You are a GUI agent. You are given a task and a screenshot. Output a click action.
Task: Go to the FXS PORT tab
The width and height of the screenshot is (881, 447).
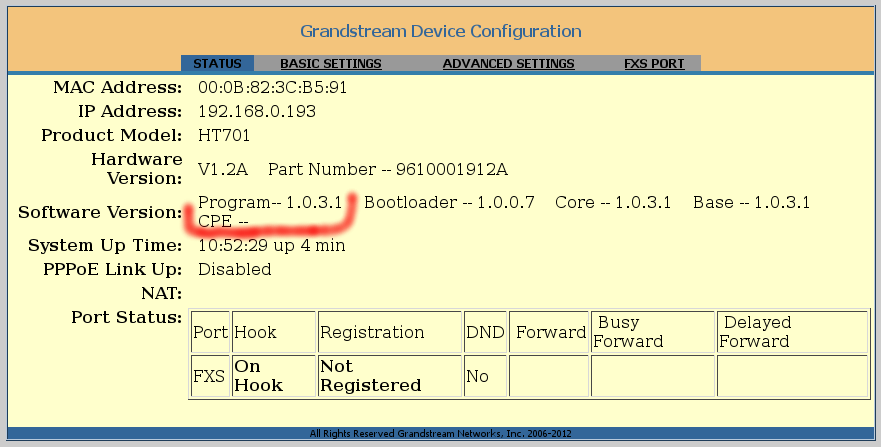pyautogui.click(x=654, y=63)
